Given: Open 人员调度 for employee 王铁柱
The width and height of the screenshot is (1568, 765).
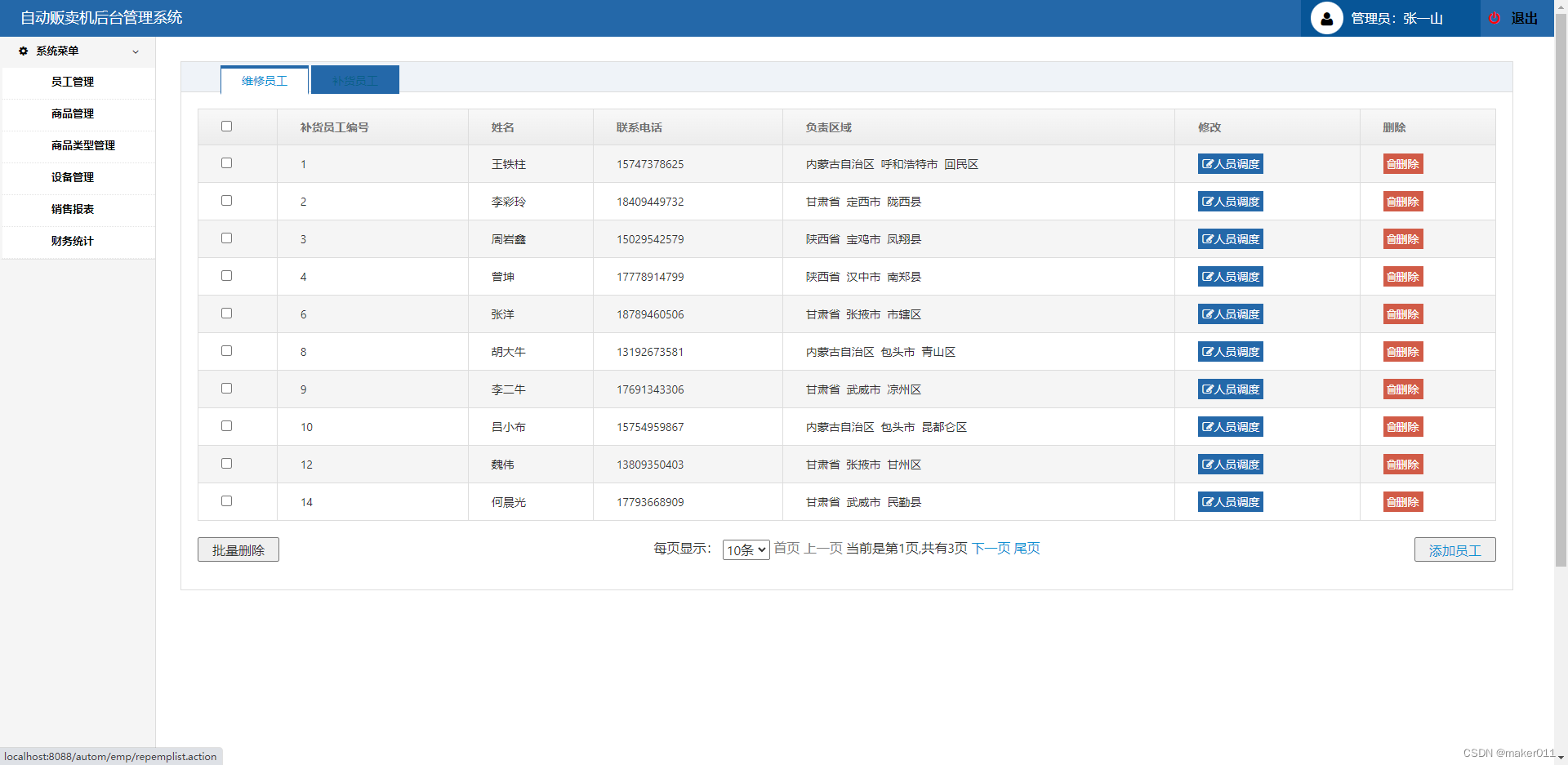Looking at the screenshot, I should pyautogui.click(x=1230, y=164).
